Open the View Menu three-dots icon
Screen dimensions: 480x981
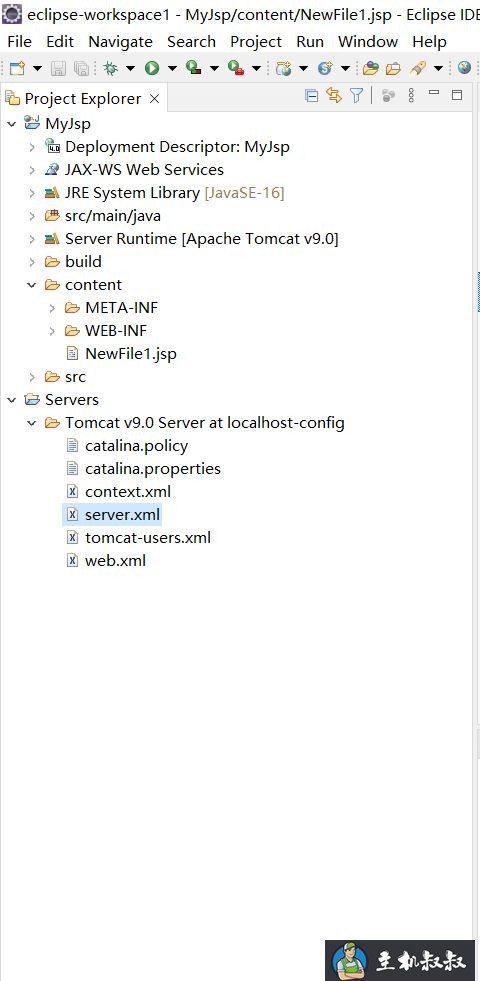[411, 96]
